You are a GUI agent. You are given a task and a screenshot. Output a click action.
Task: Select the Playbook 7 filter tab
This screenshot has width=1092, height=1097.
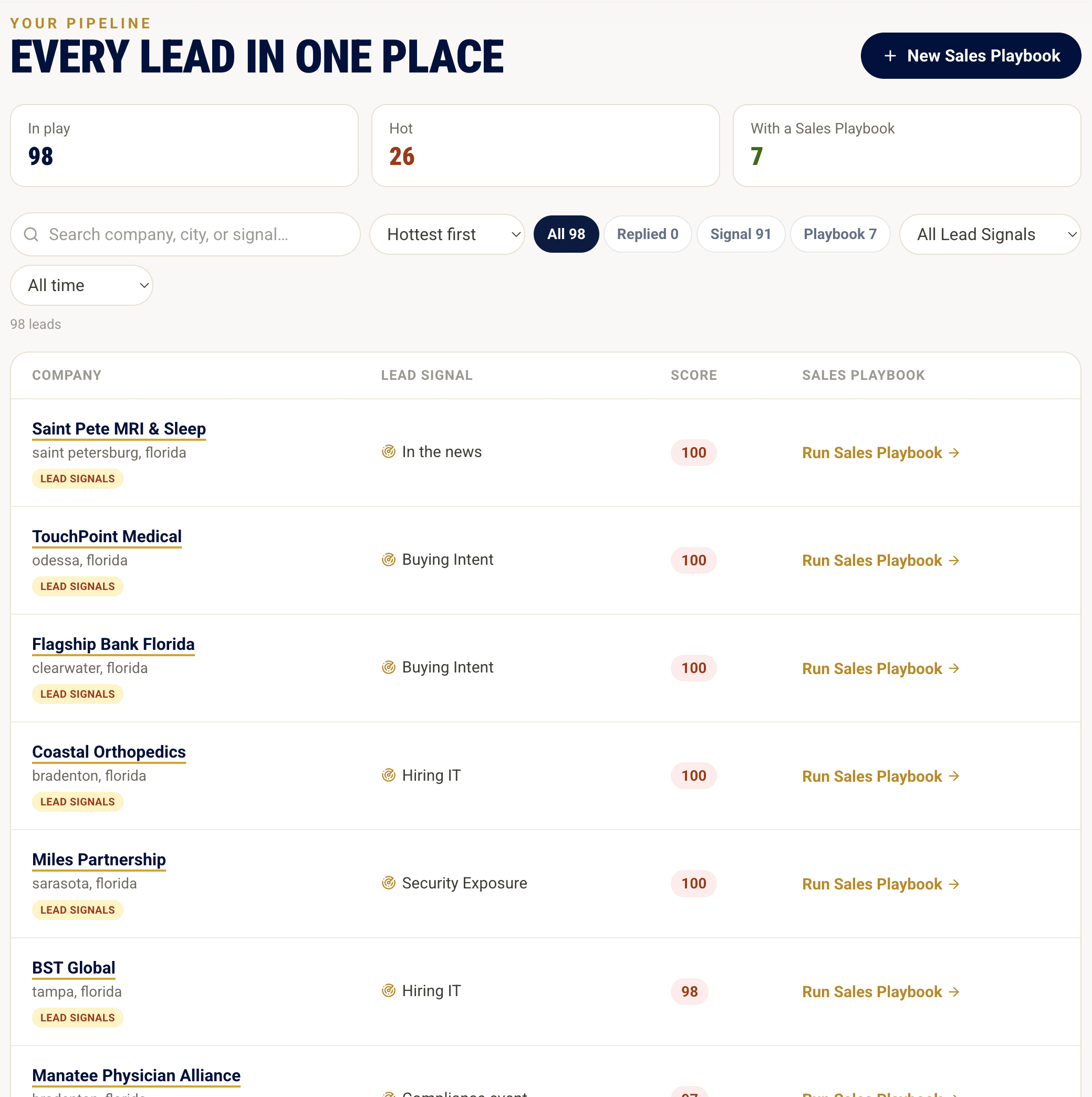pos(840,234)
